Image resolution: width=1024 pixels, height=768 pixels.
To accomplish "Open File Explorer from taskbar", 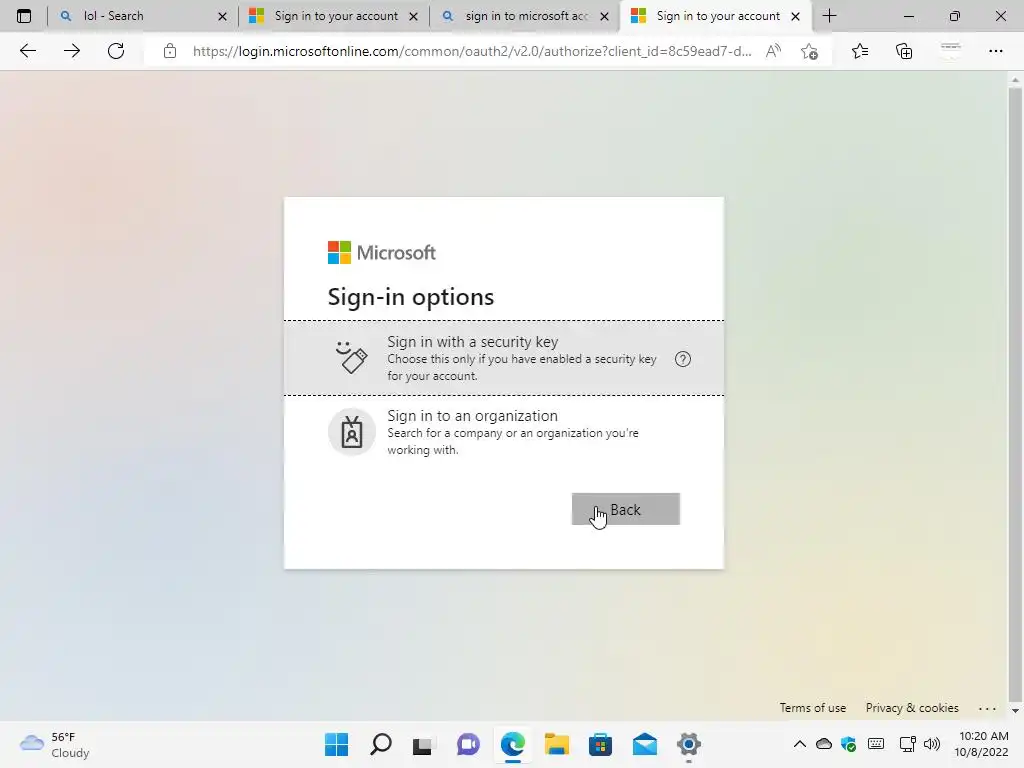I will click(556, 744).
